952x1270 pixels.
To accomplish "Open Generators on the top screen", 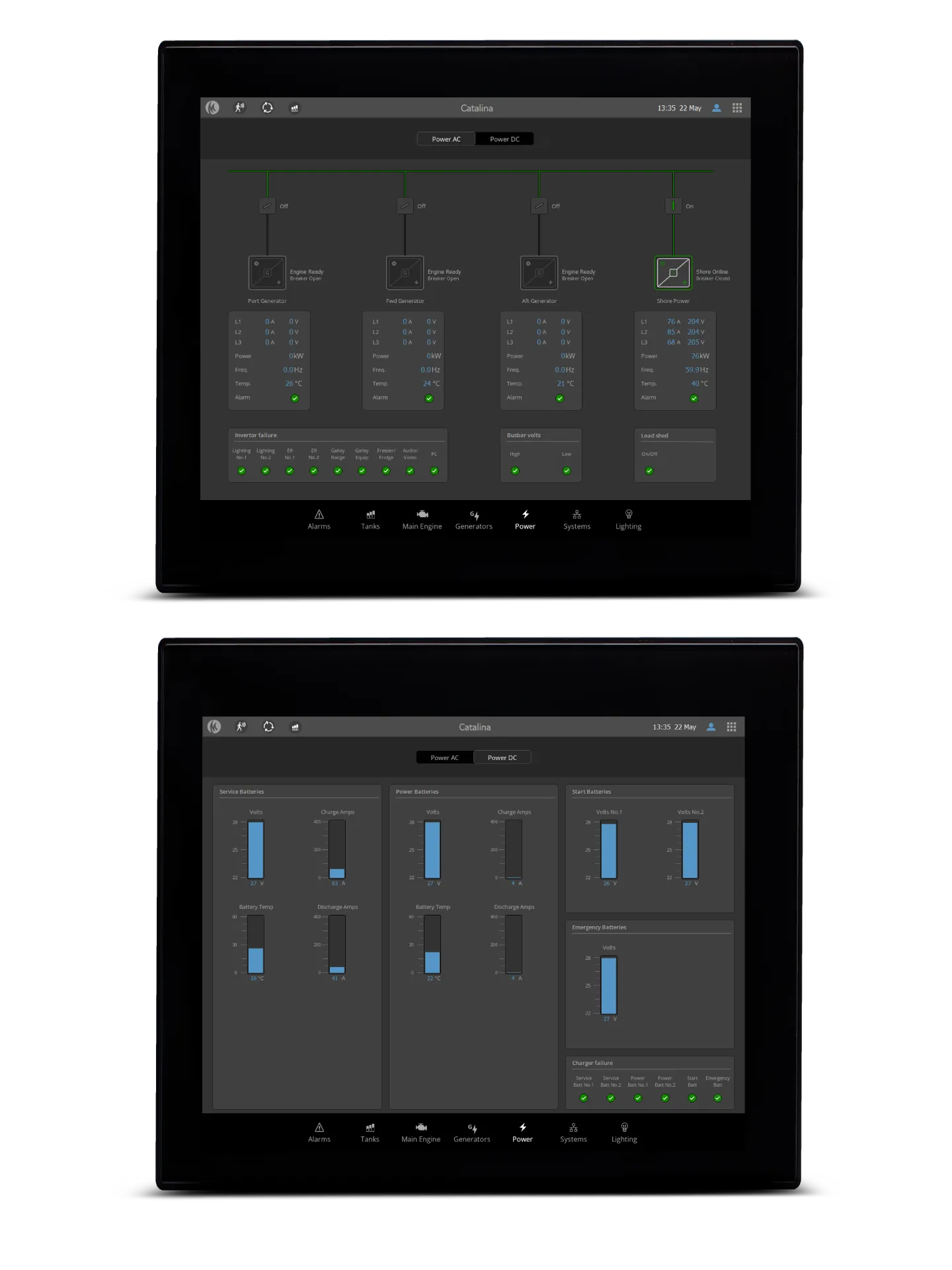I will [474, 520].
